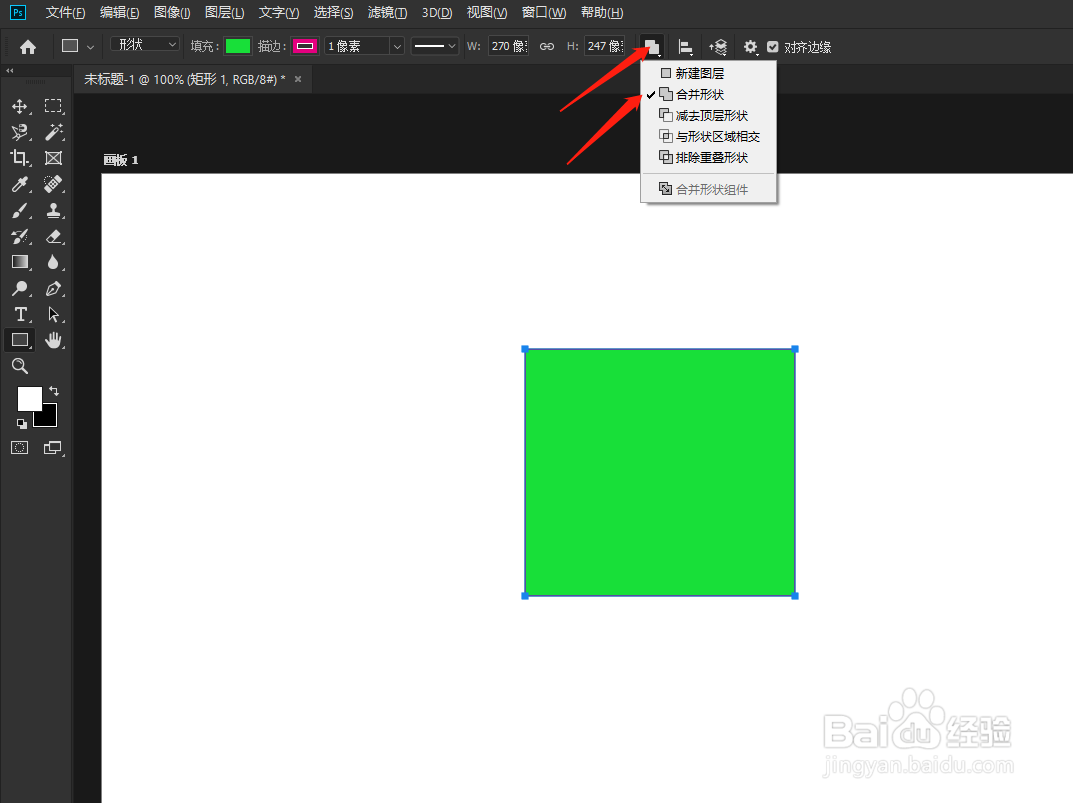Open the 视图 menu
This screenshot has height=803, width=1073.
(487, 13)
